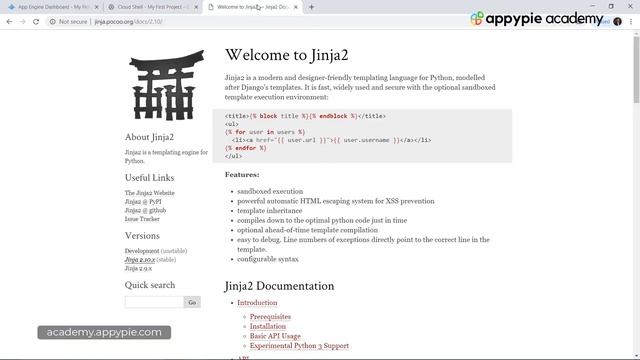
Task: Open the Not secure site info icon
Action: click(52, 22)
